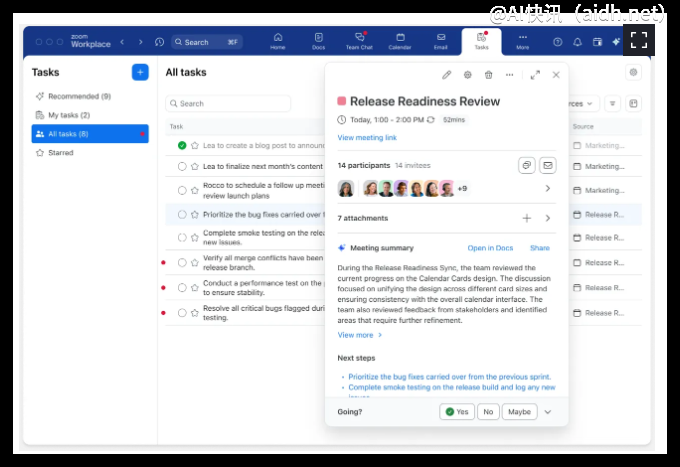Expand the Going response options chevron

pyautogui.click(x=548, y=412)
